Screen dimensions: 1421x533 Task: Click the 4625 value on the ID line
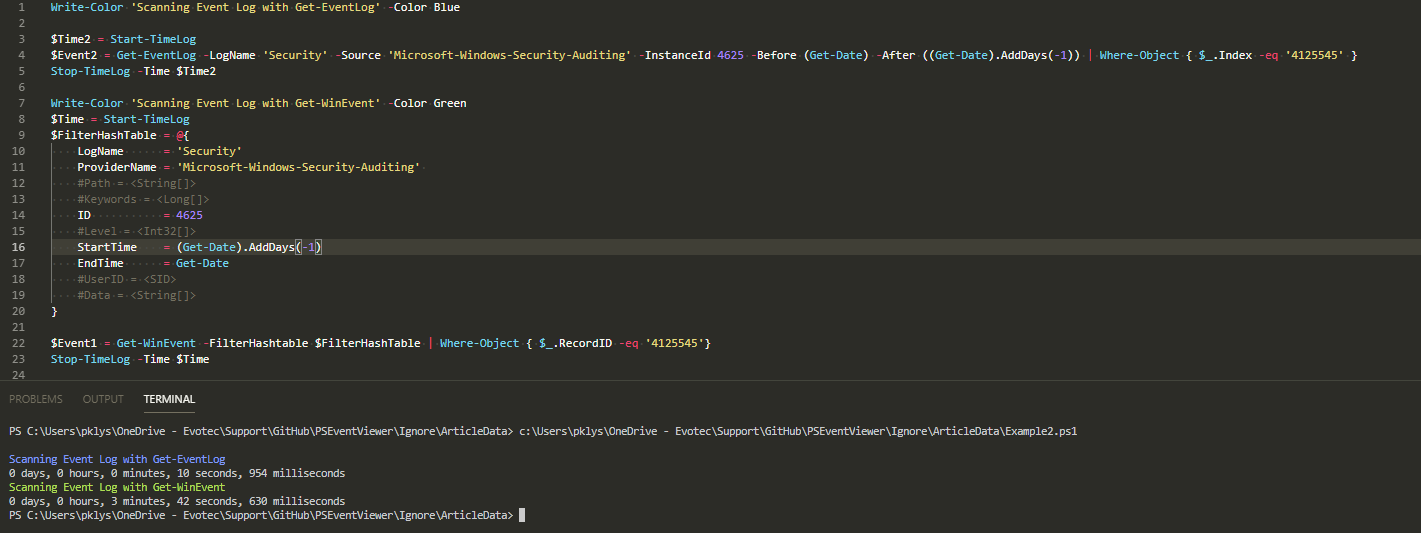189,215
